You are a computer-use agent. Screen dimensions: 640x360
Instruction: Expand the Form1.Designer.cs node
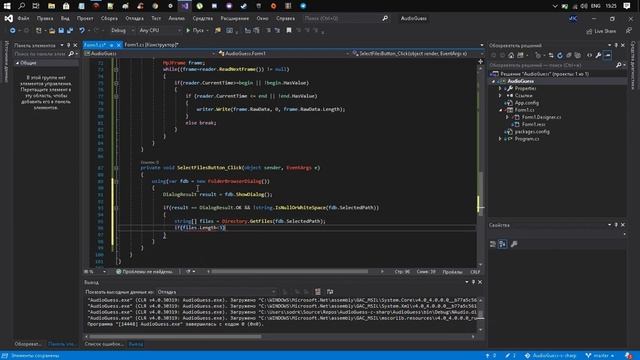click(x=507, y=117)
